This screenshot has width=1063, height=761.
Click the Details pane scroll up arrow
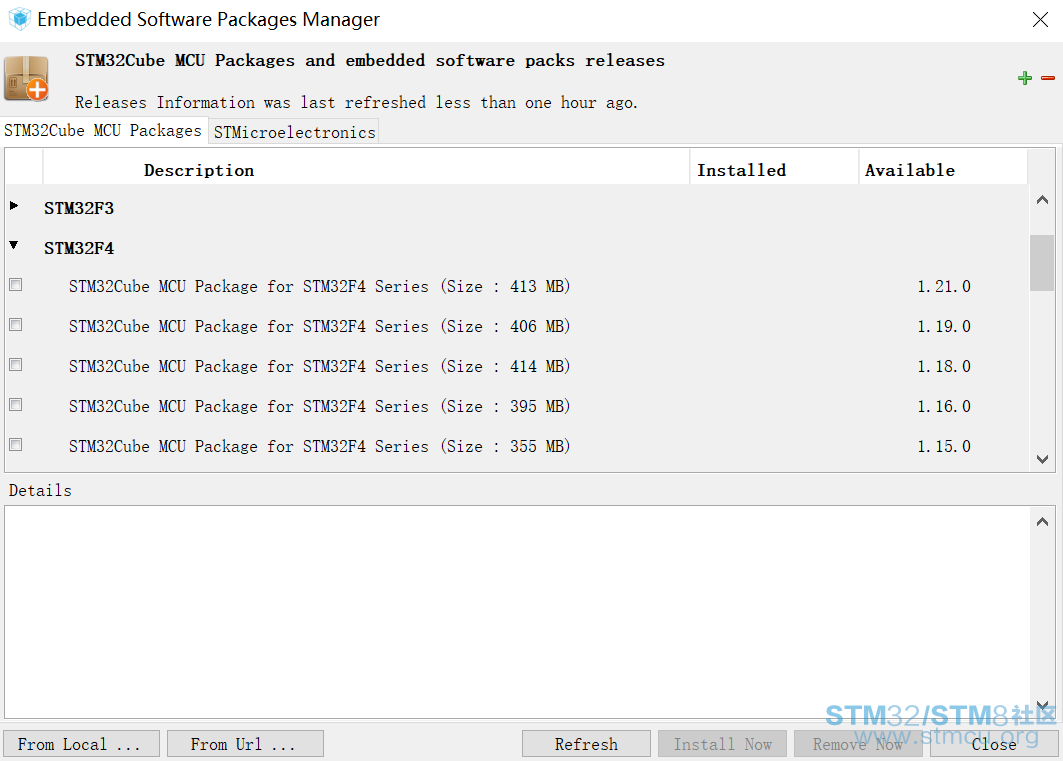coord(1042,522)
